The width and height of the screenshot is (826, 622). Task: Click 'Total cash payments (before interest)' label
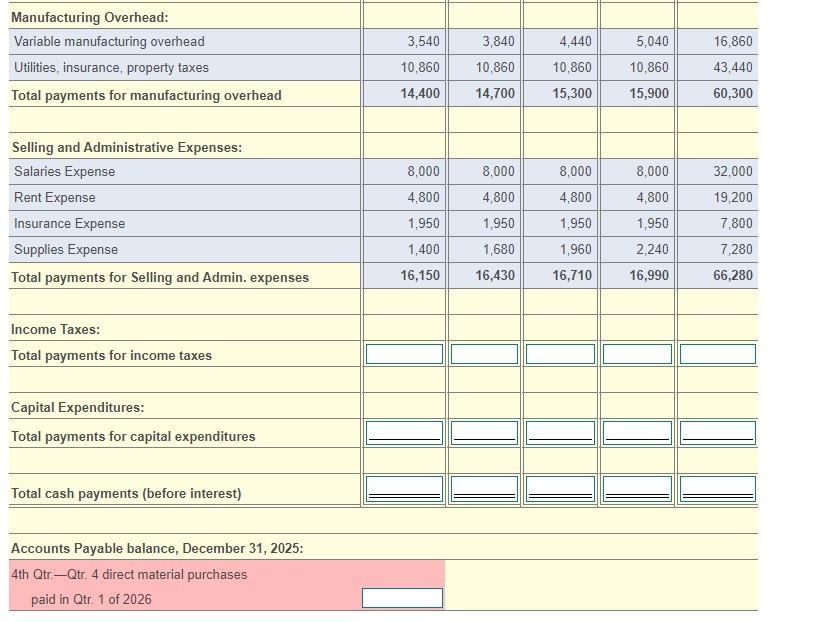[x=126, y=493]
